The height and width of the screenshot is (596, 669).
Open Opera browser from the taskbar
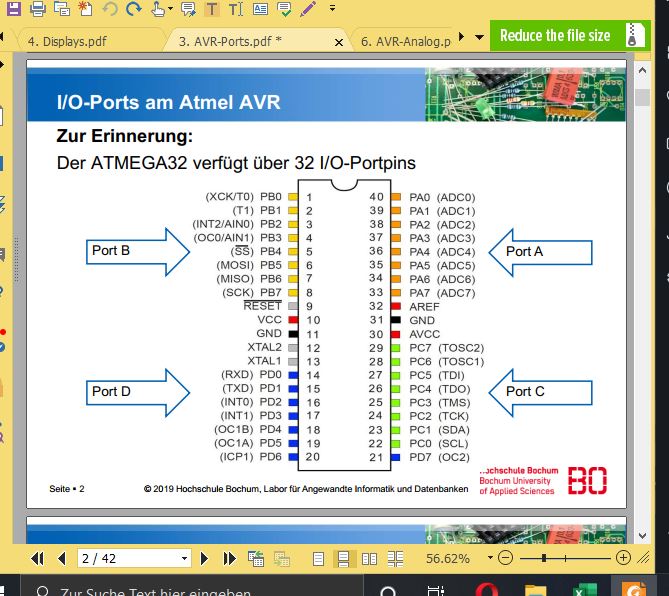click(x=486, y=590)
